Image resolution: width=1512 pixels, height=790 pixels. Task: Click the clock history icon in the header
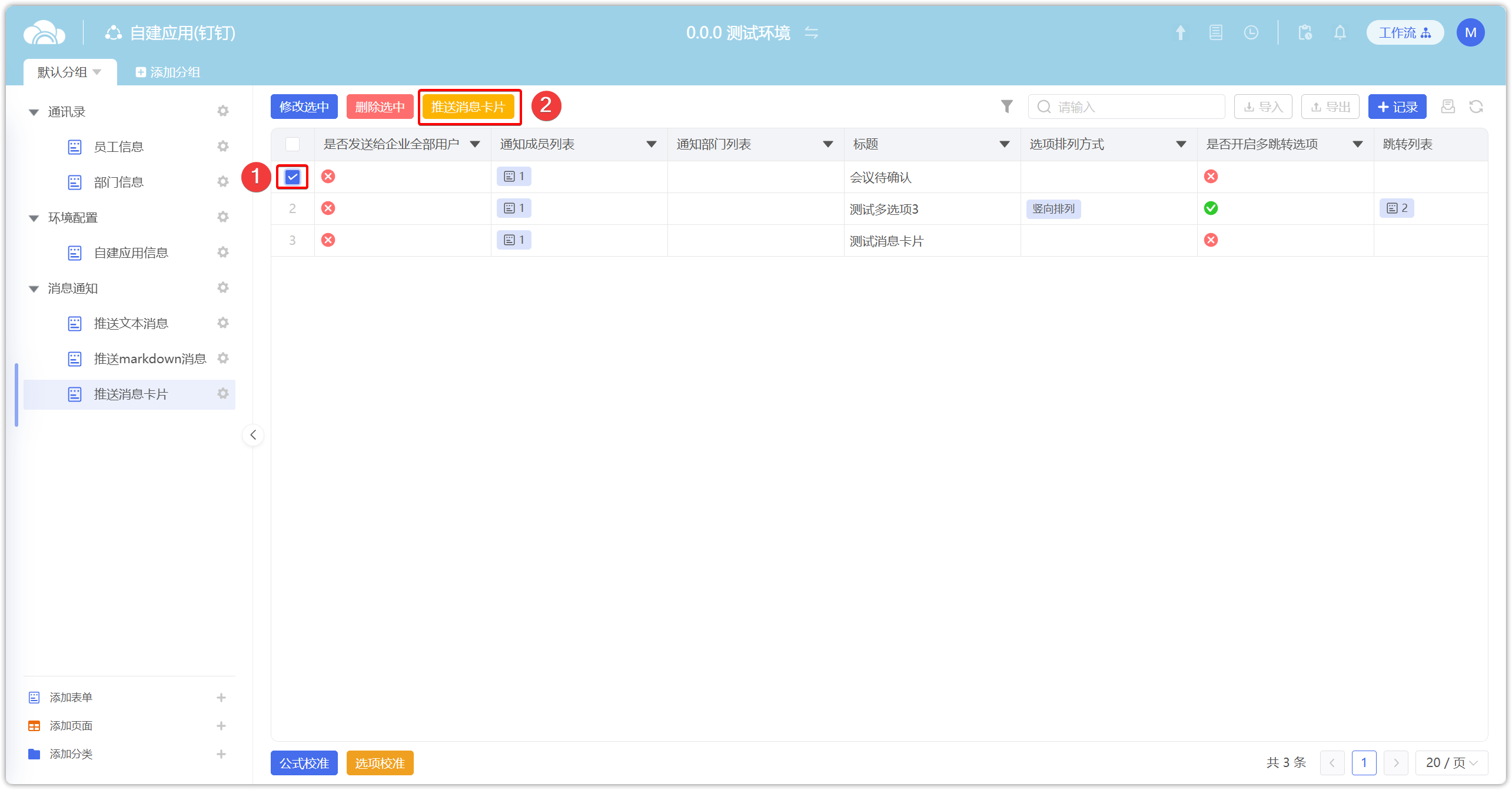coord(1251,32)
